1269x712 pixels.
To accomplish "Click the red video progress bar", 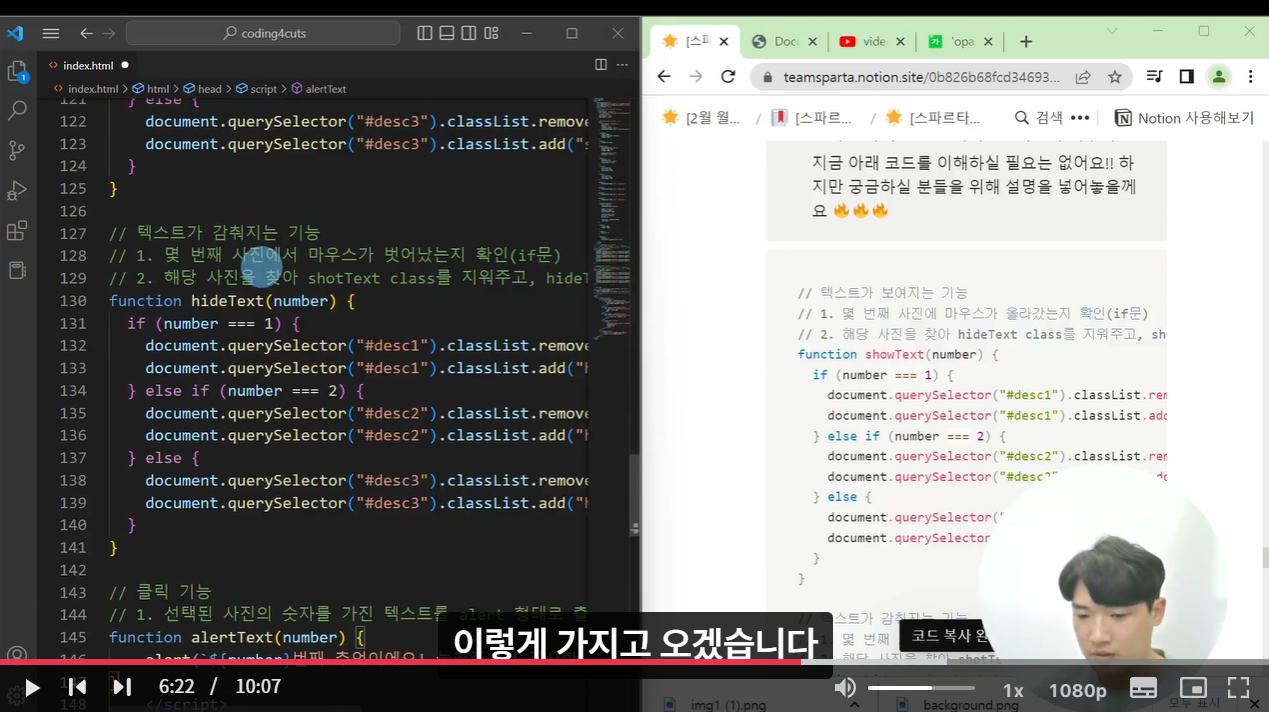I will point(400,662).
